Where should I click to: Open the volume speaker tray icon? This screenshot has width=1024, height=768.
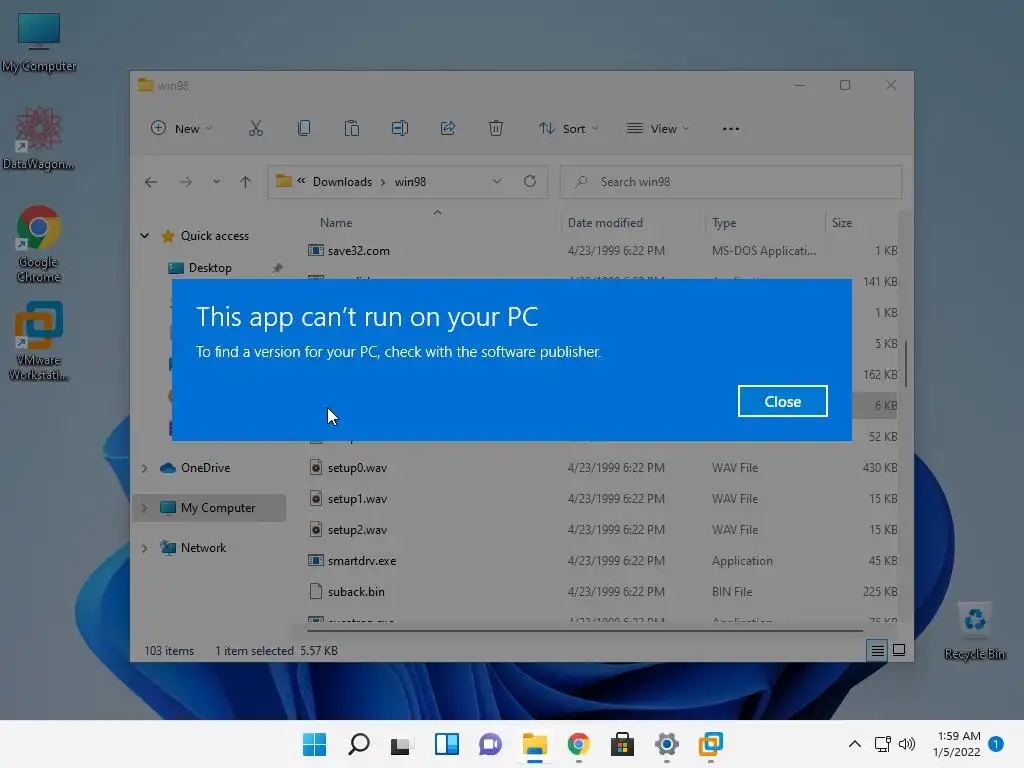(x=906, y=744)
